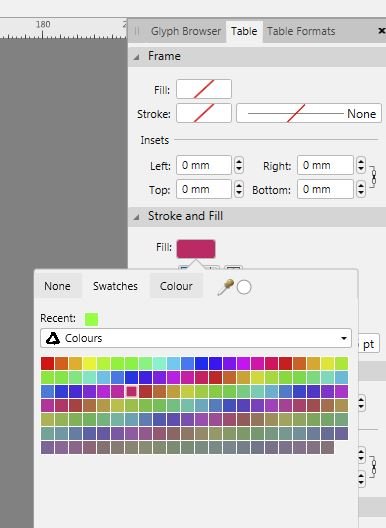Viewport: 386px width, 528px height.
Task: Click the Frame Fill swatch
Action: pyautogui.click(x=204, y=89)
